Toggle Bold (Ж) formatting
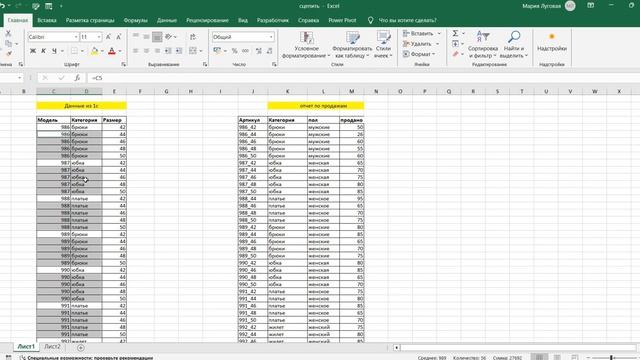The image size is (640, 360). pyautogui.click(x=33, y=51)
